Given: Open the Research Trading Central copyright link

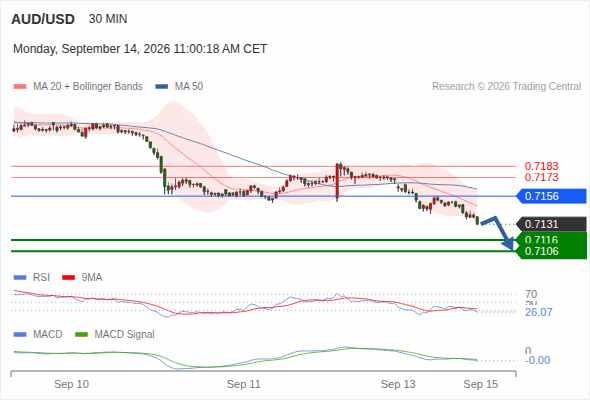Looking at the screenshot, I should click(506, 87).
